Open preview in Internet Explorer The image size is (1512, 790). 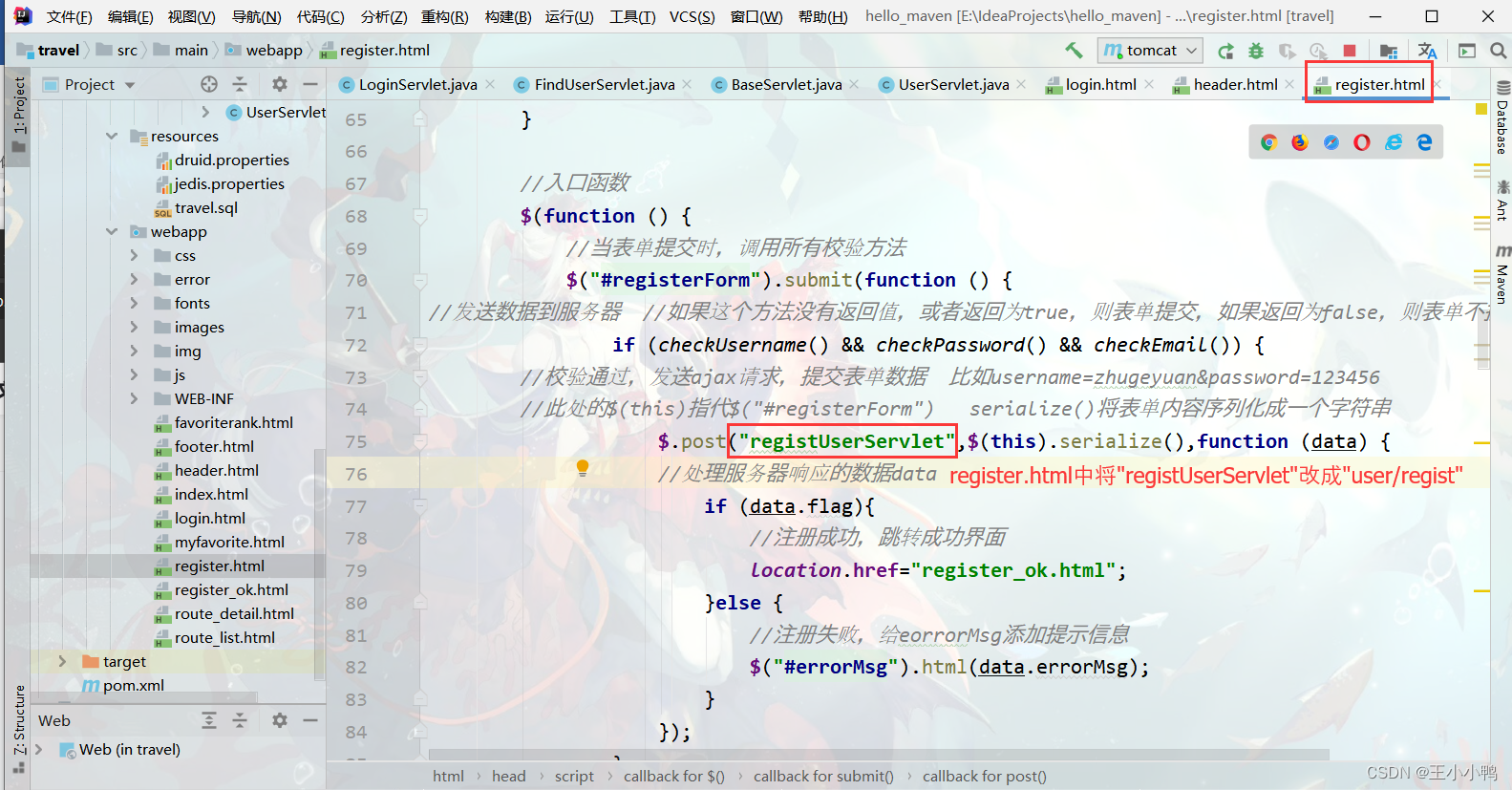[x=1394, y=142]
